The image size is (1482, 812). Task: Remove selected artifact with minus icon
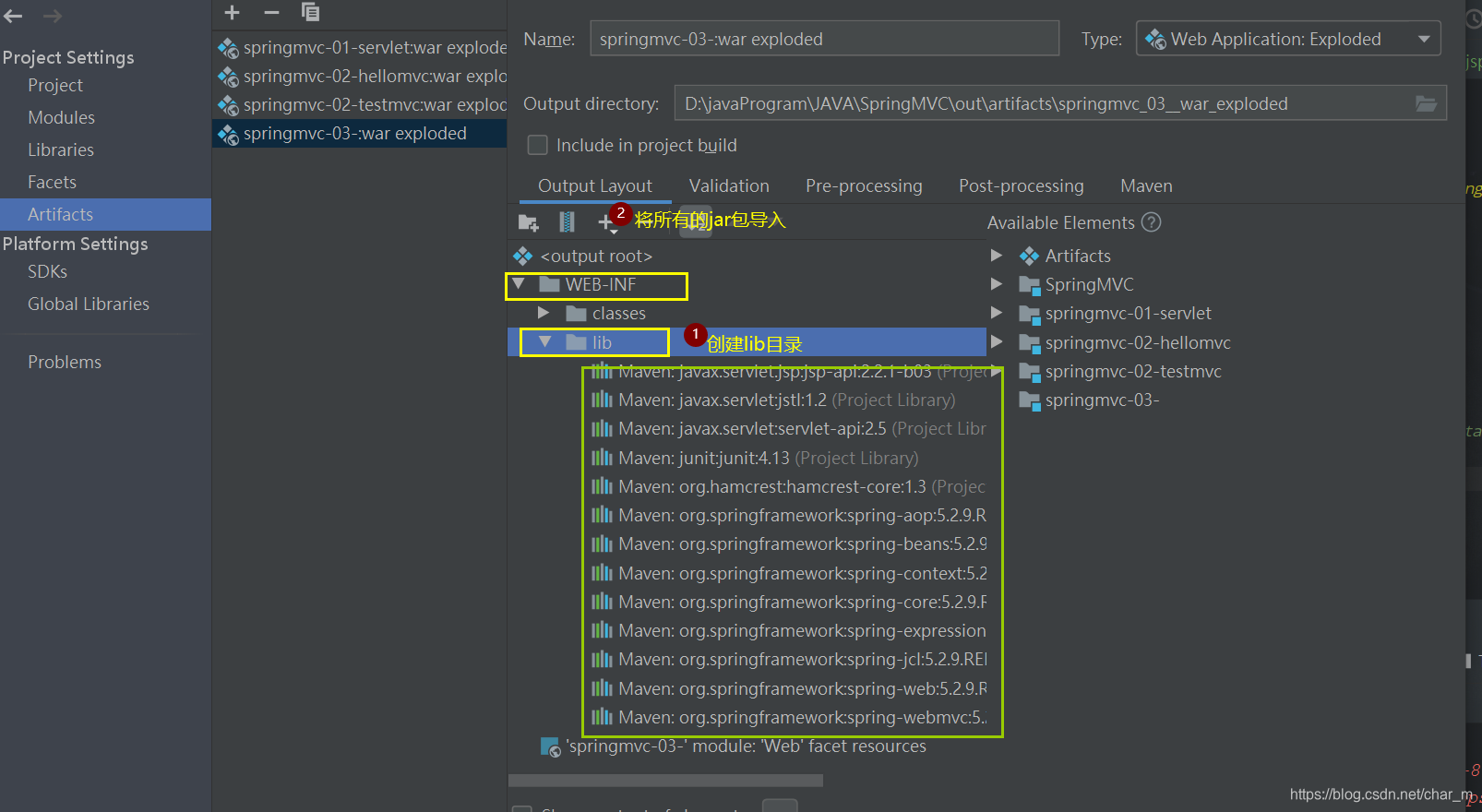(x=271, y=12)
